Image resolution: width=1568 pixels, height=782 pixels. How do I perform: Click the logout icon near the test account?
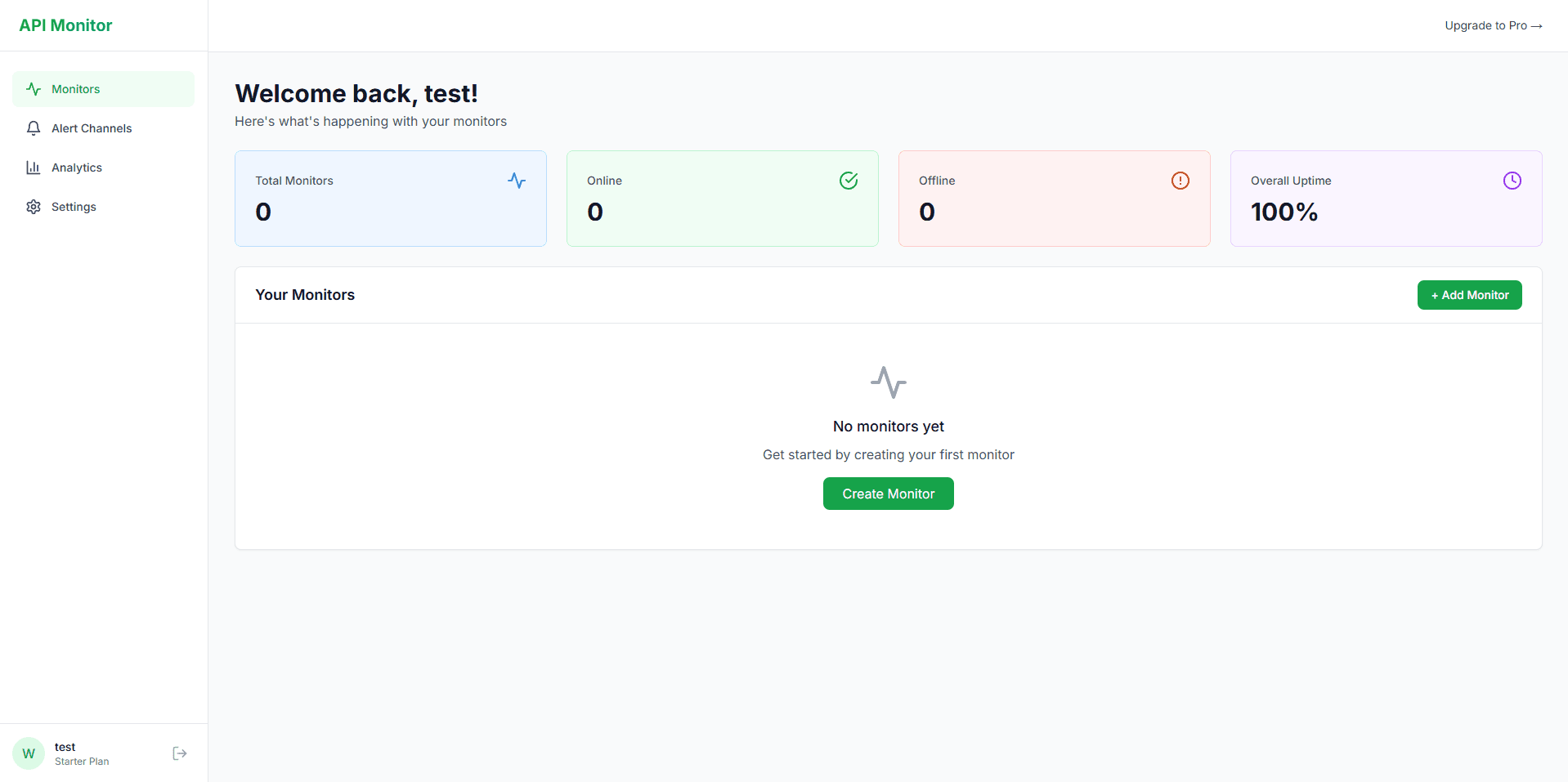pyautogui.click(x=179, y=752)
